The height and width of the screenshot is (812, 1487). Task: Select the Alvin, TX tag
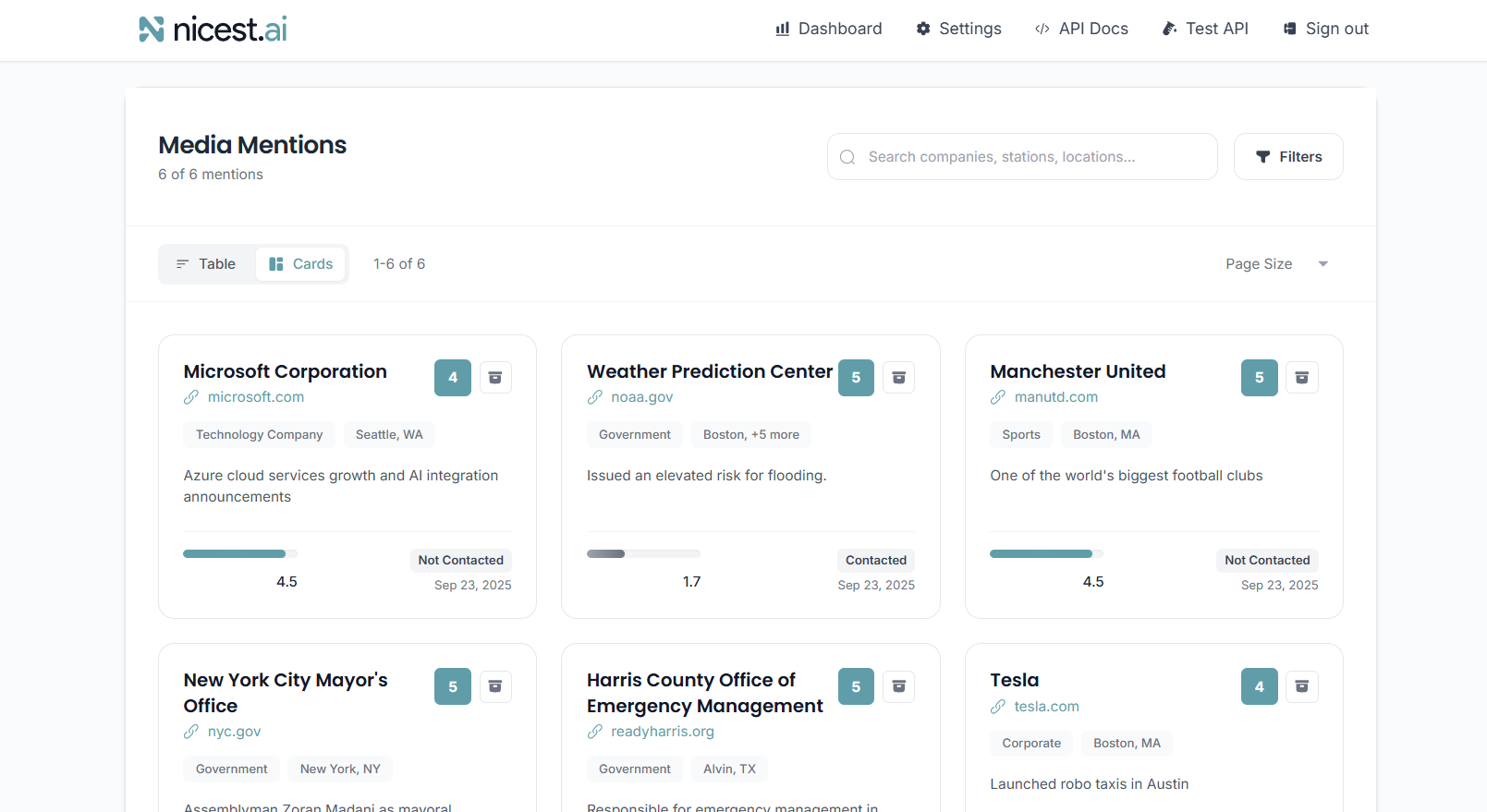point(729,770)
